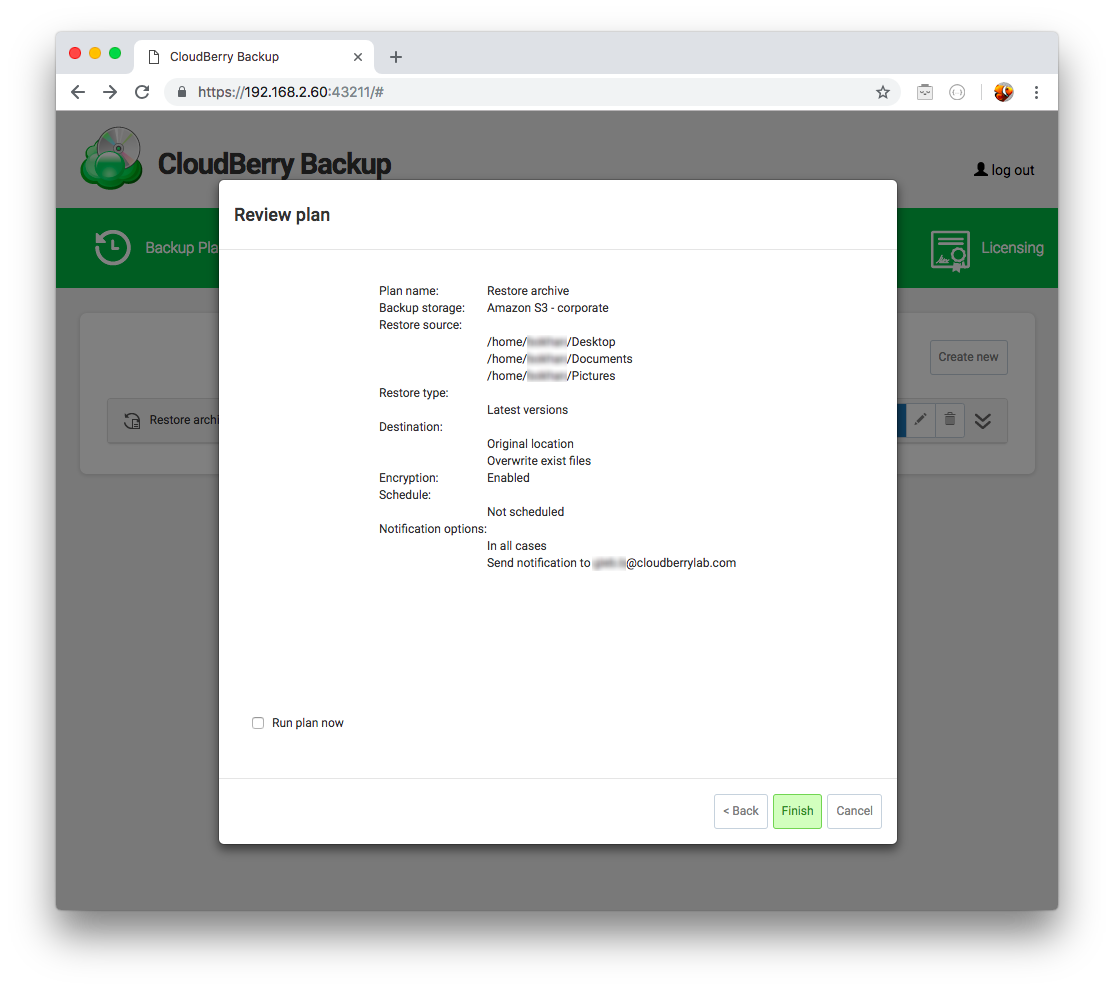Click the Desktop restore source path
The width and height of the screenshot is (1114, 990).
(551, 342)
